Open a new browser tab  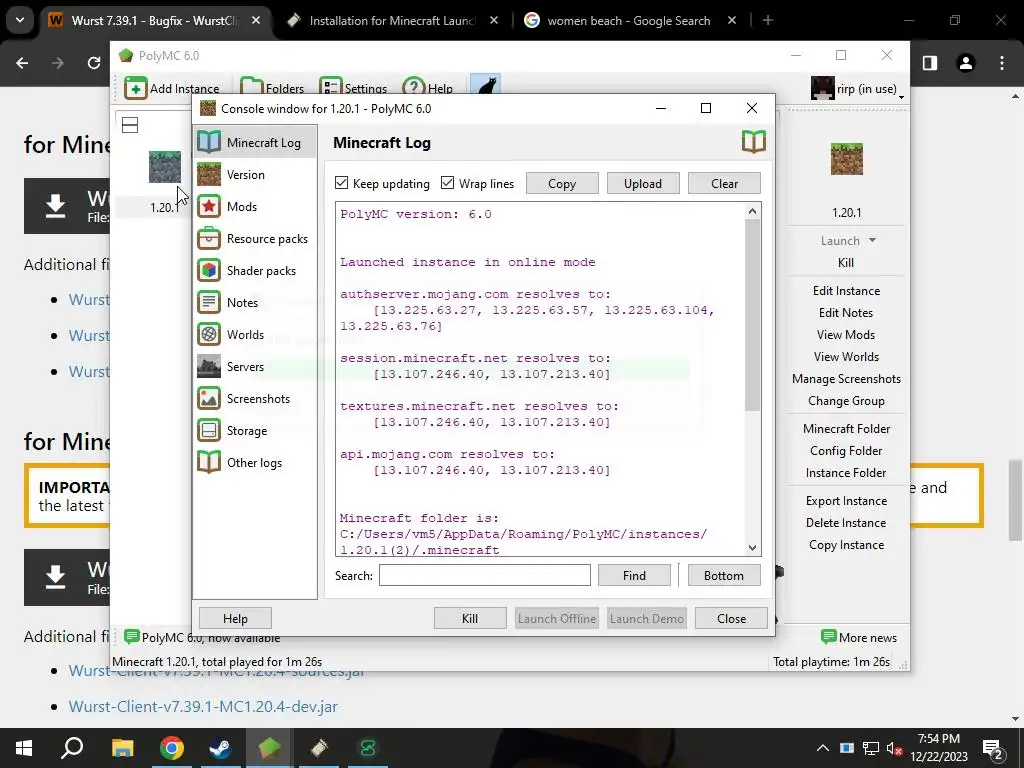[768, 20]
